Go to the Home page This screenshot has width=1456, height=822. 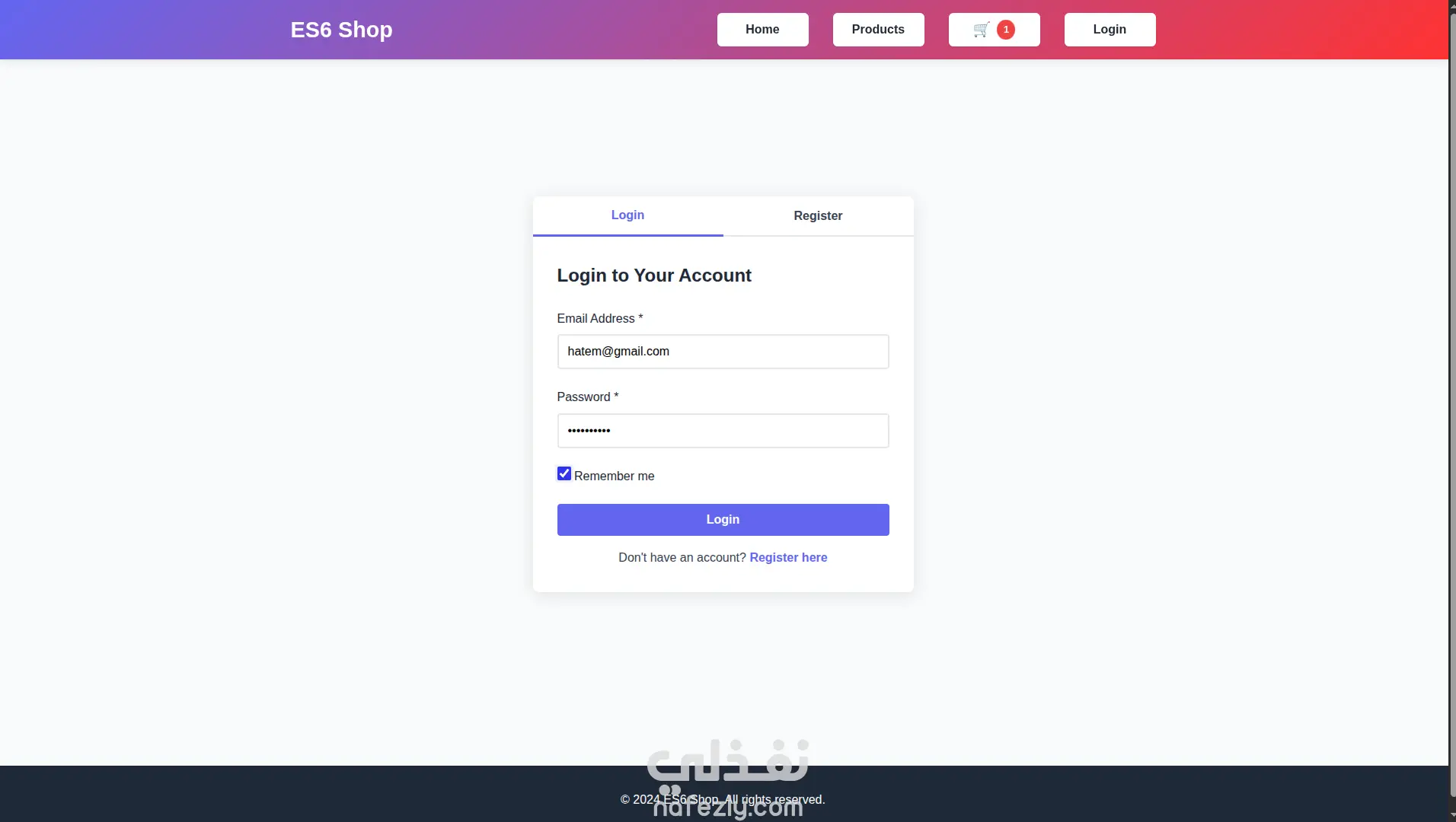[762, 30]
